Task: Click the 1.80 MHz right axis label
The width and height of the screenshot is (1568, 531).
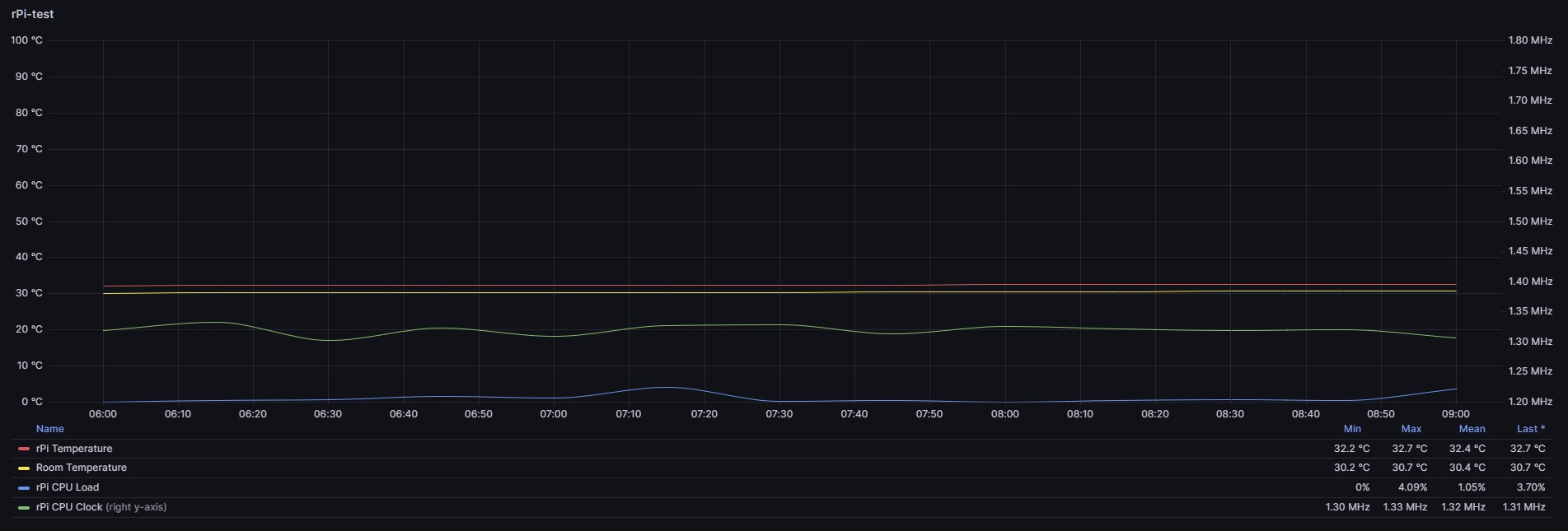Action: point(1530,40)
